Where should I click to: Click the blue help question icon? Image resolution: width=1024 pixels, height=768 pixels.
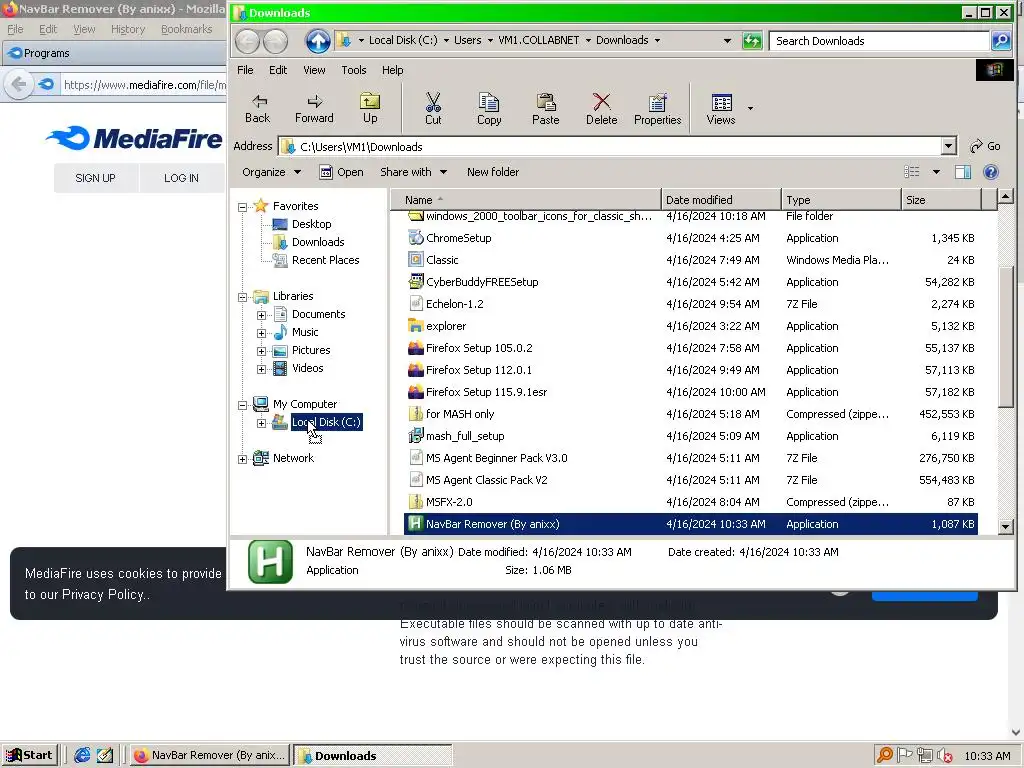pyautogui.click(x=991, y=172)
